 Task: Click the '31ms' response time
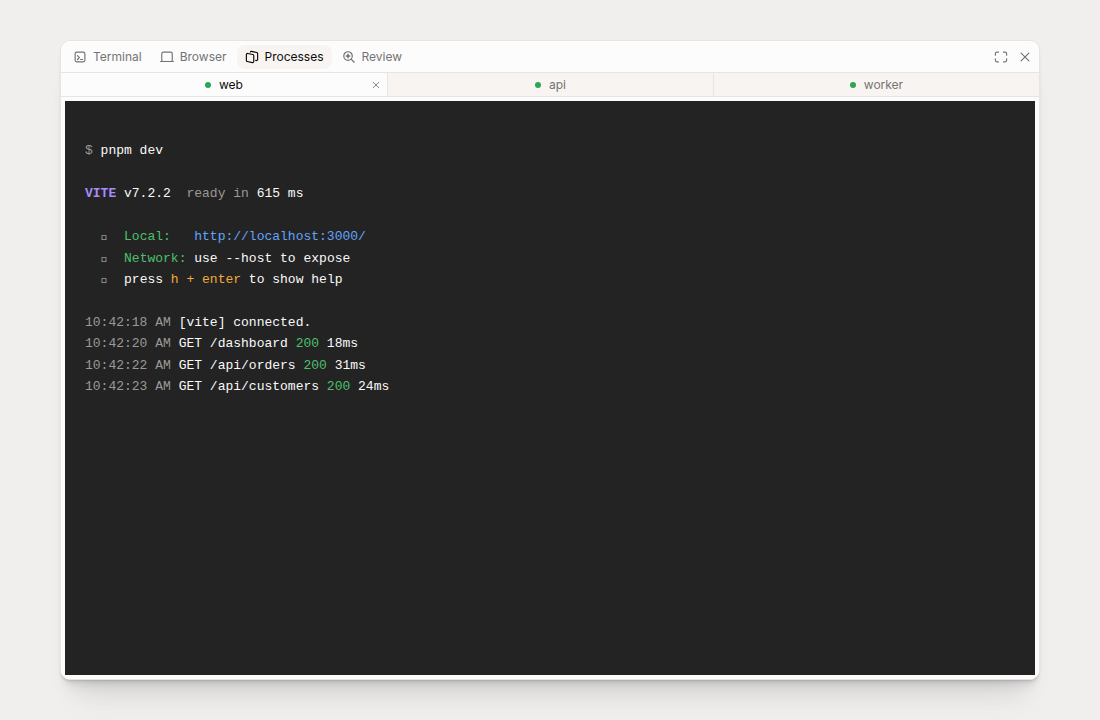(350, 365)
